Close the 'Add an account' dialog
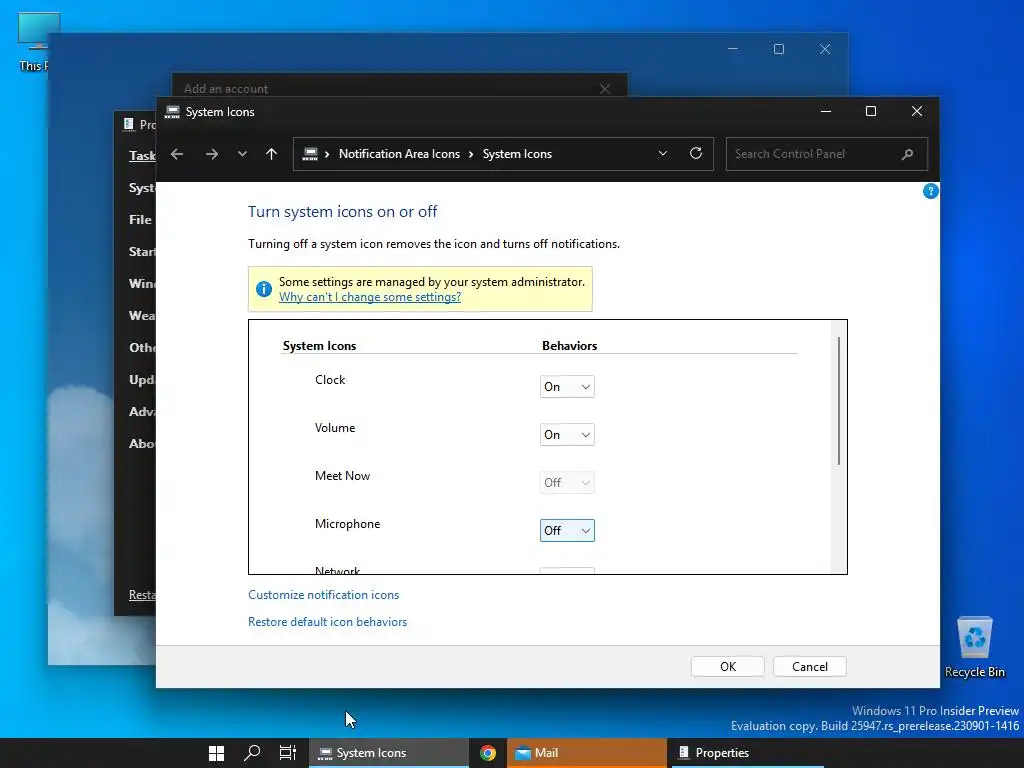 pyautogui.click(x=605, y=89)
